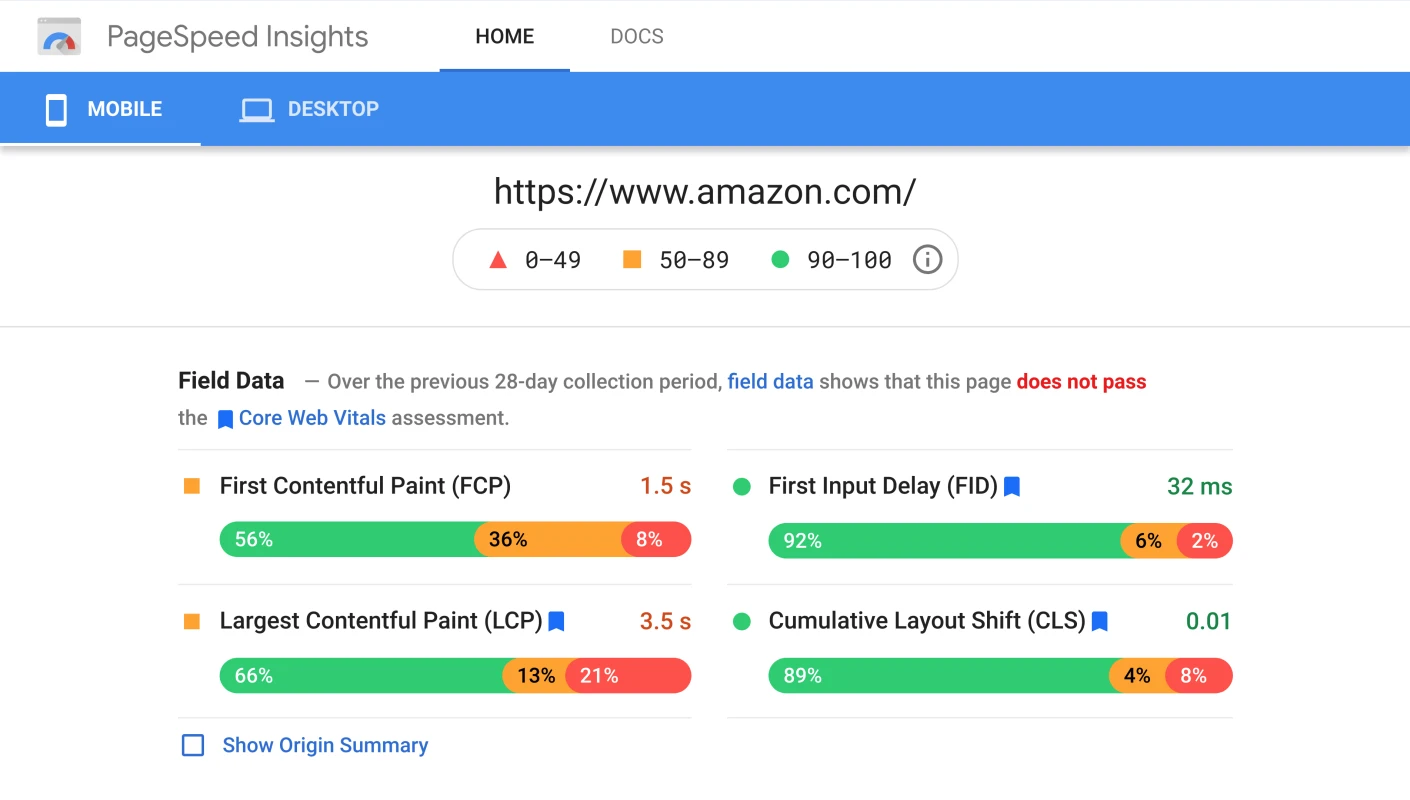This screenshot has height=800, width=1410.
Task: Click the green circle beside First Input Delay
Action: pyautogui.click(x=741, y=486)
